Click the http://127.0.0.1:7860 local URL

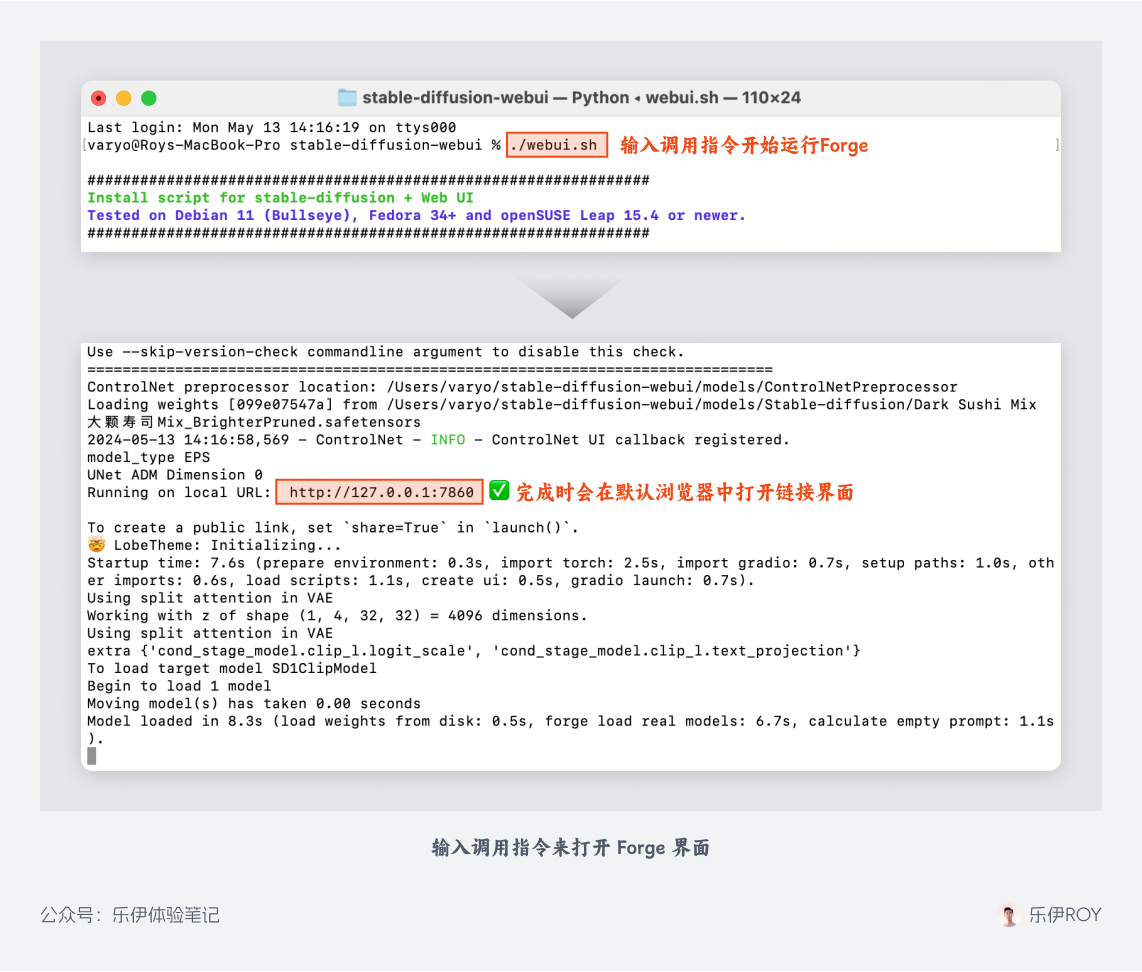click(380, 491)
